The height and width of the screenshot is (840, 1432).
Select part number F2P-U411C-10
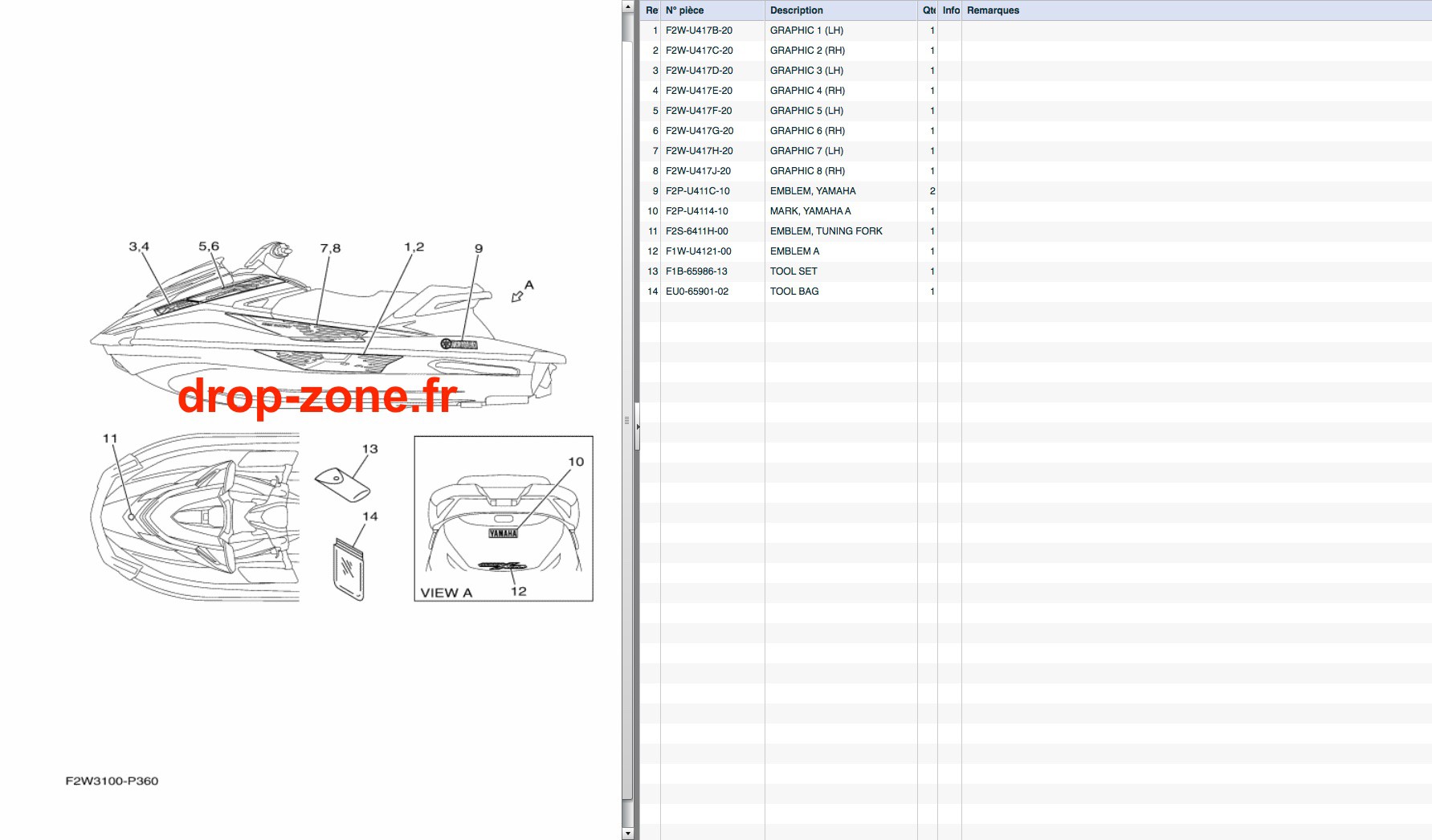697,191
